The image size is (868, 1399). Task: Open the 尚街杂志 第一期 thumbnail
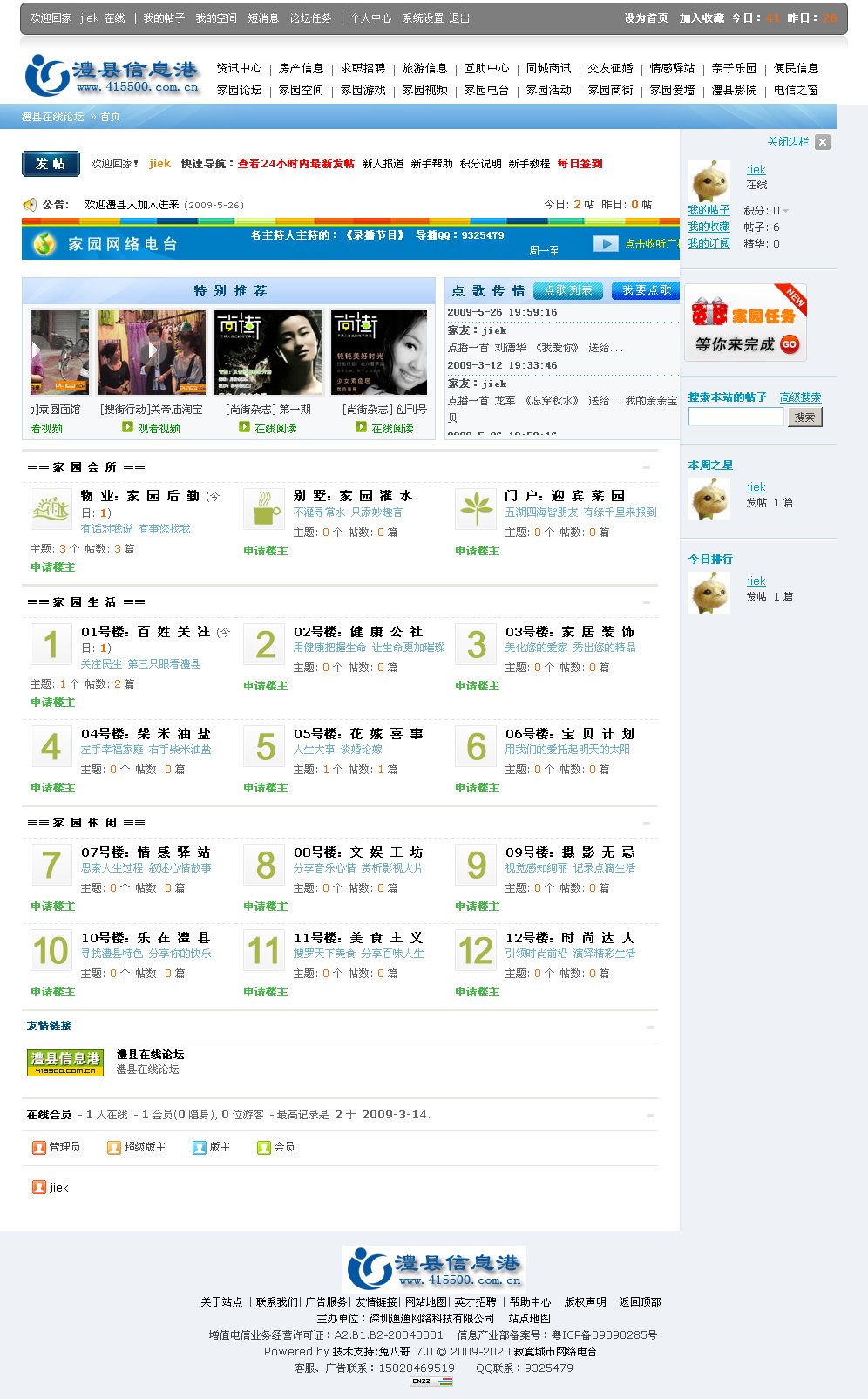[268, 352]
